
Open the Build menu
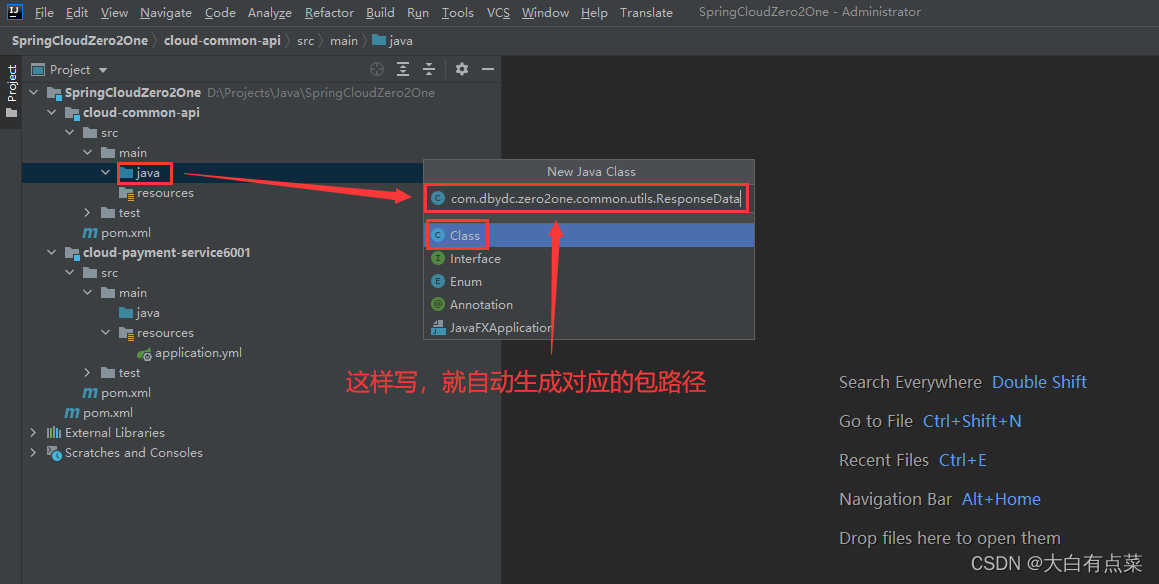(x=380, y=13)
